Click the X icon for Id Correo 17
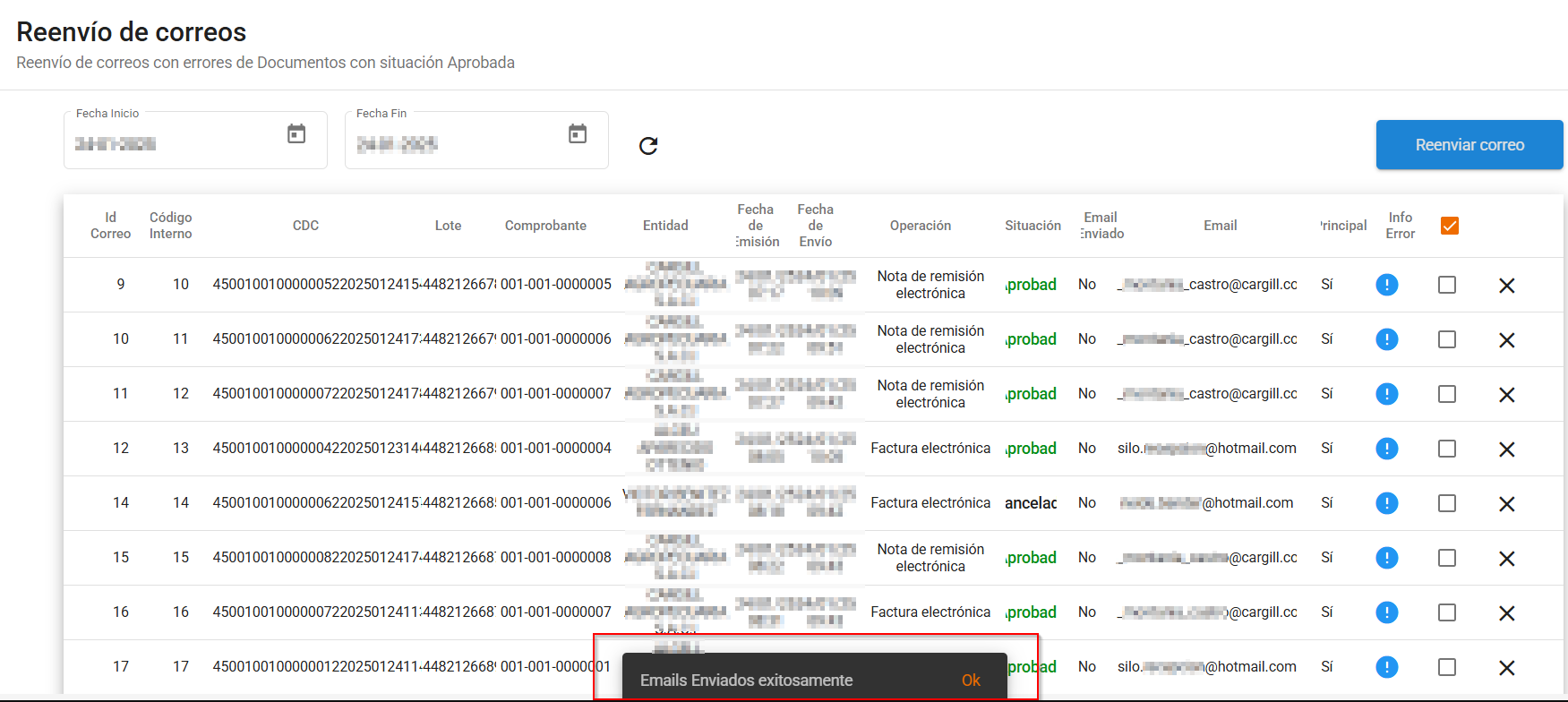Viewport: 1568px width, 702px height. [x=1507, y=668]
